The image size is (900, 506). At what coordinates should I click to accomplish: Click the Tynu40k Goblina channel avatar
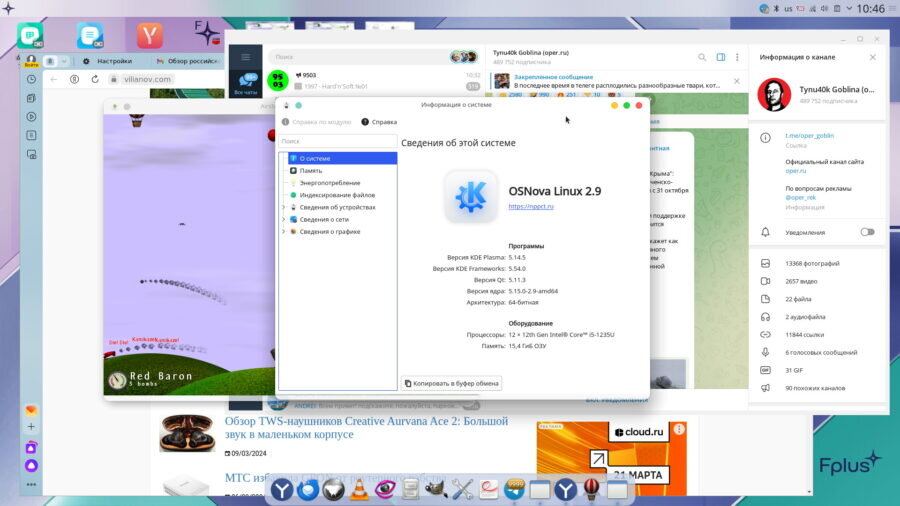(774, 94)
